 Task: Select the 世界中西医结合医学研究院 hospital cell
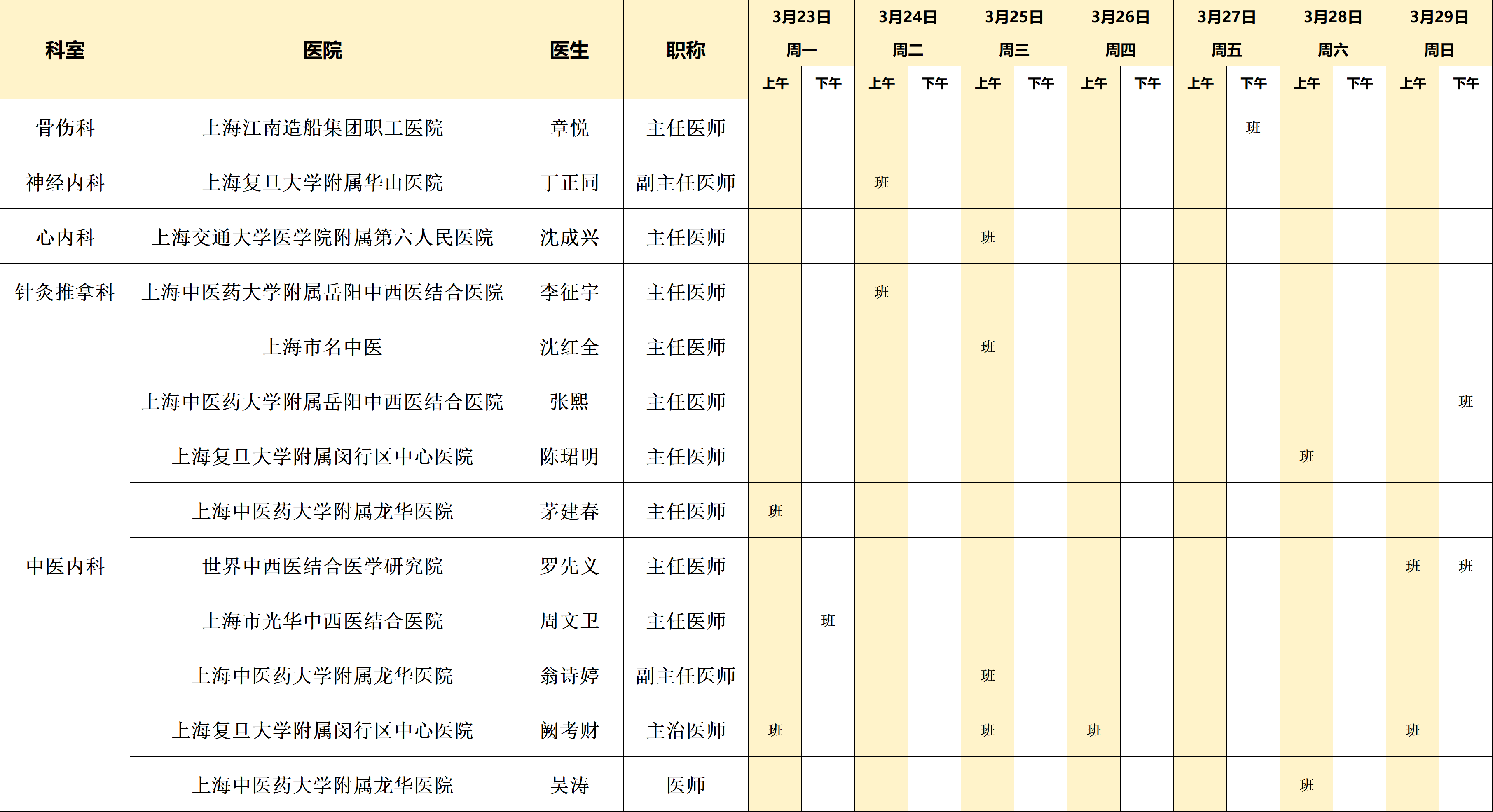tap(322, 565)
